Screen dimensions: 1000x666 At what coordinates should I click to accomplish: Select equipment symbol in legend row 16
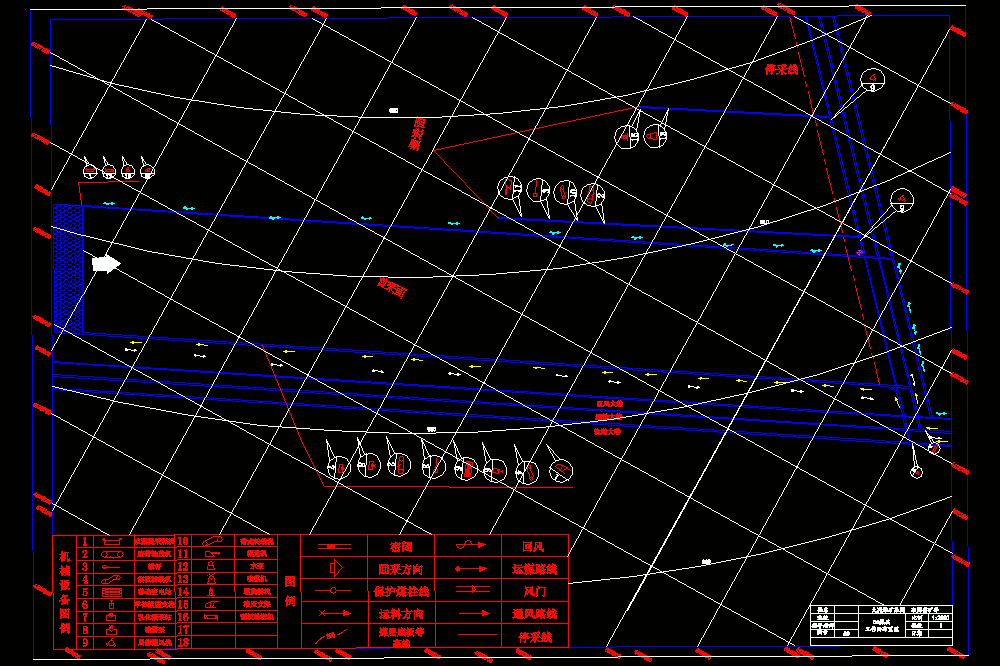coord(211,617)
